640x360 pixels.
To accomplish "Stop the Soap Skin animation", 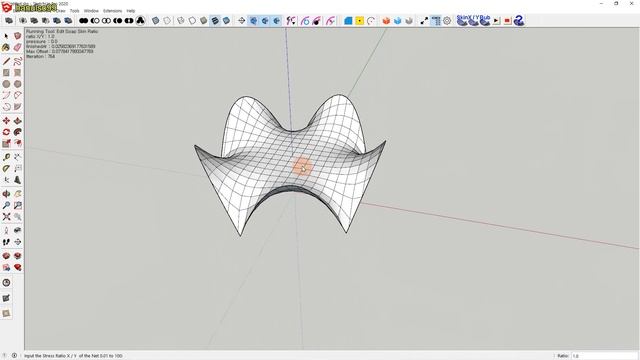I will (x=507, y=20).
